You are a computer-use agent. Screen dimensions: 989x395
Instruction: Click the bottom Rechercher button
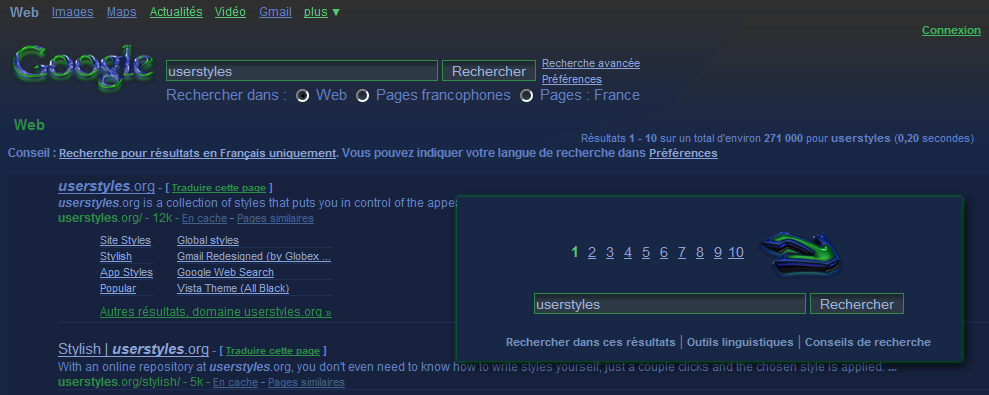point(857,304)
